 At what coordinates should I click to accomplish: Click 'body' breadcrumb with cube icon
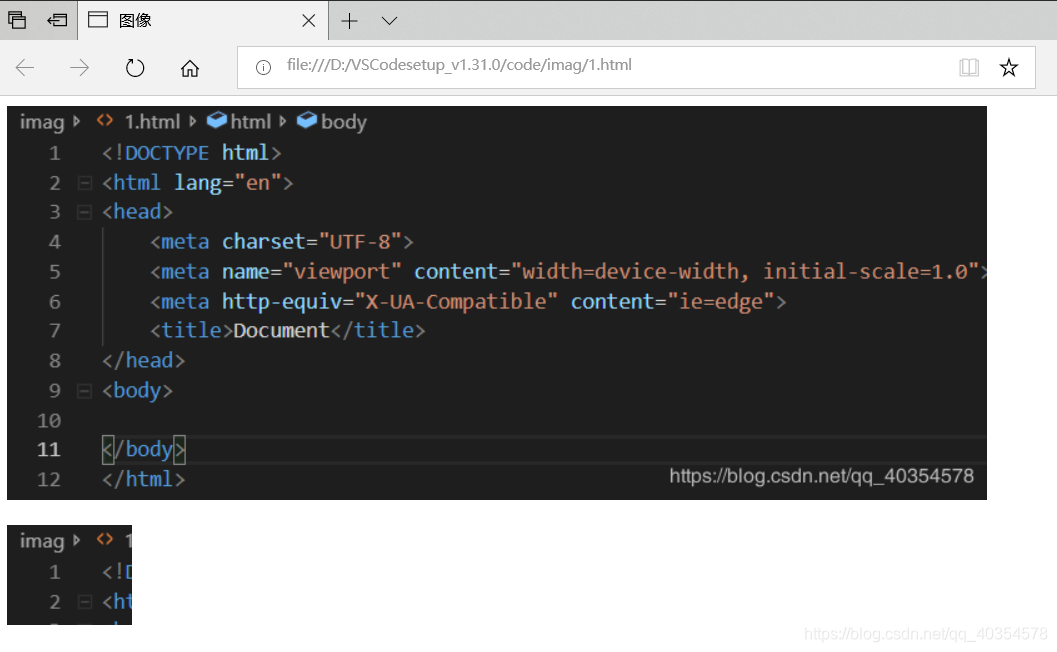[x=332, y=121]
